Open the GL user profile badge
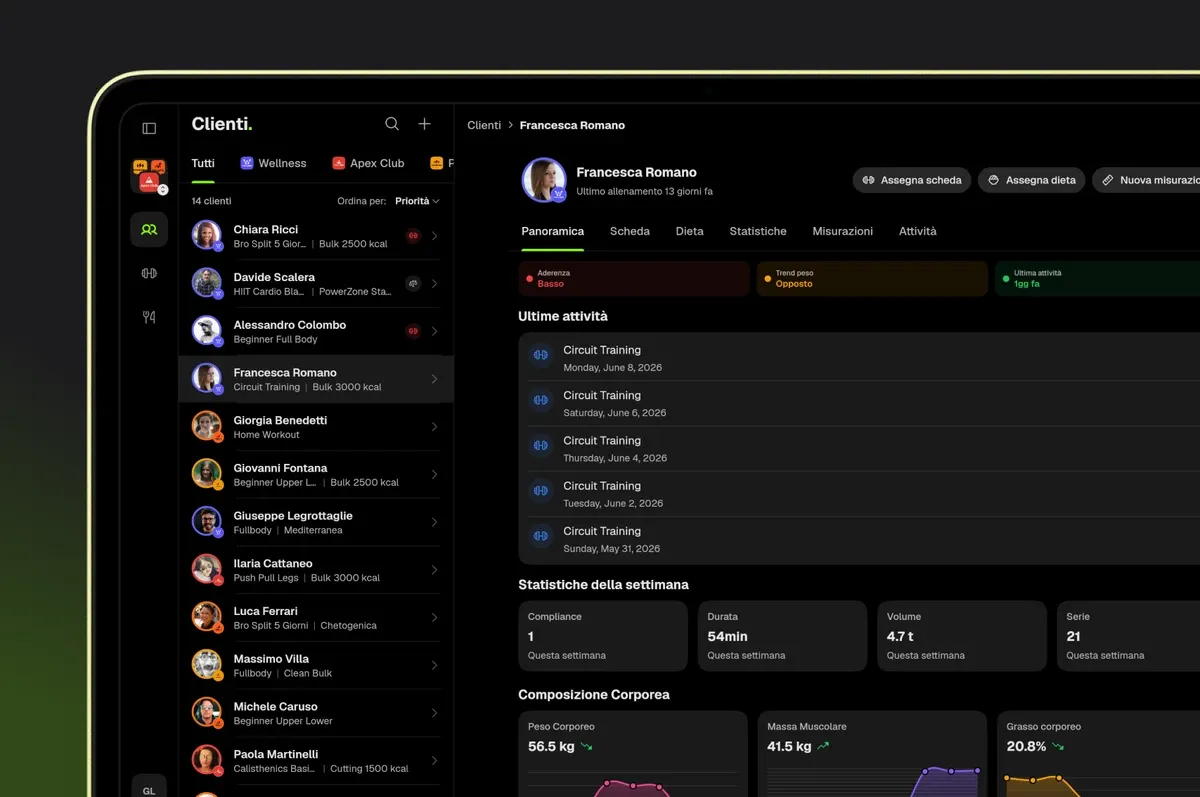This screenshot has height=797, width=1200. click(x=149, y=788)
